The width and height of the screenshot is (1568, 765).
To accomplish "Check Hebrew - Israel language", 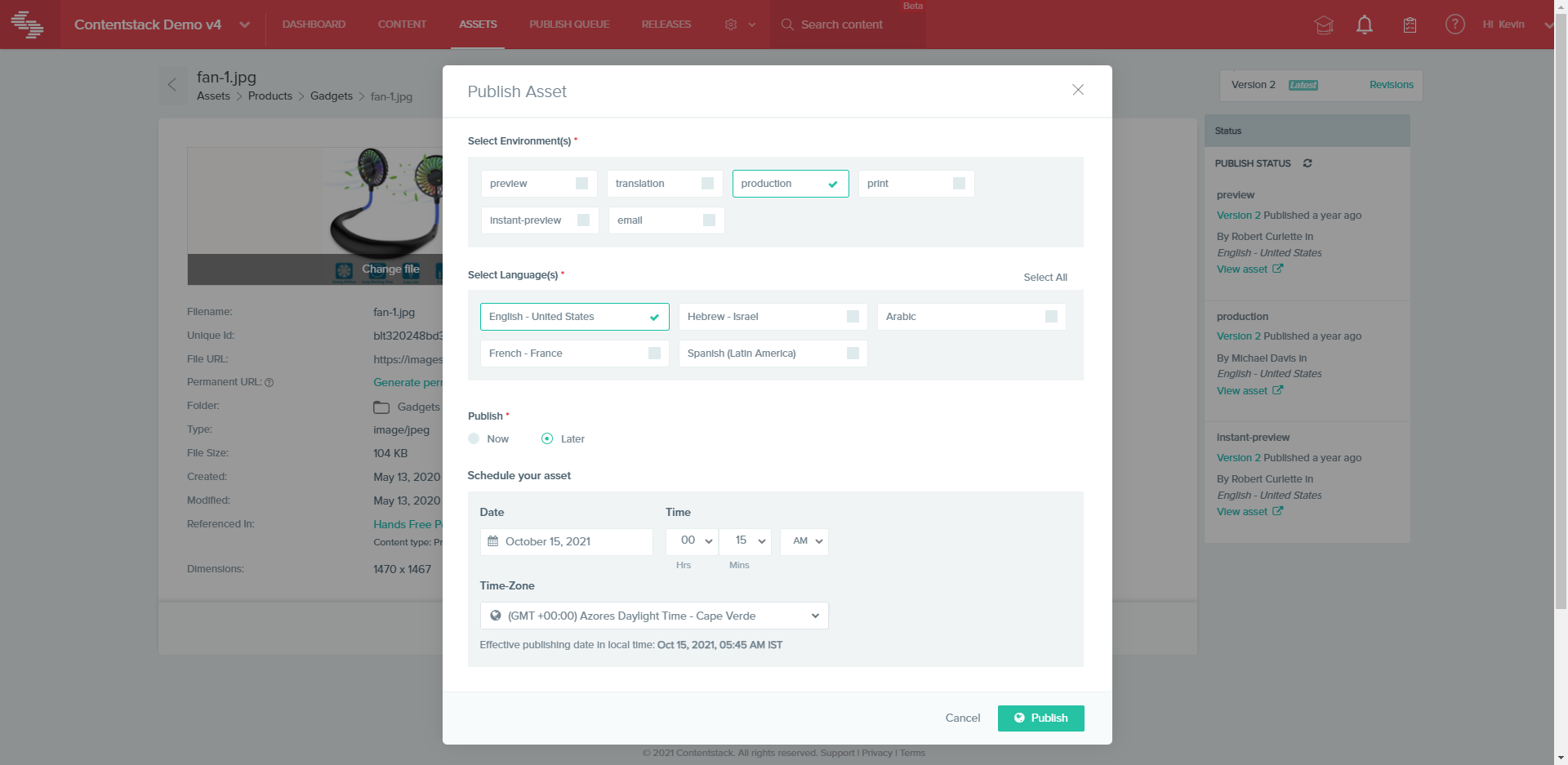I will pos(853,316).
